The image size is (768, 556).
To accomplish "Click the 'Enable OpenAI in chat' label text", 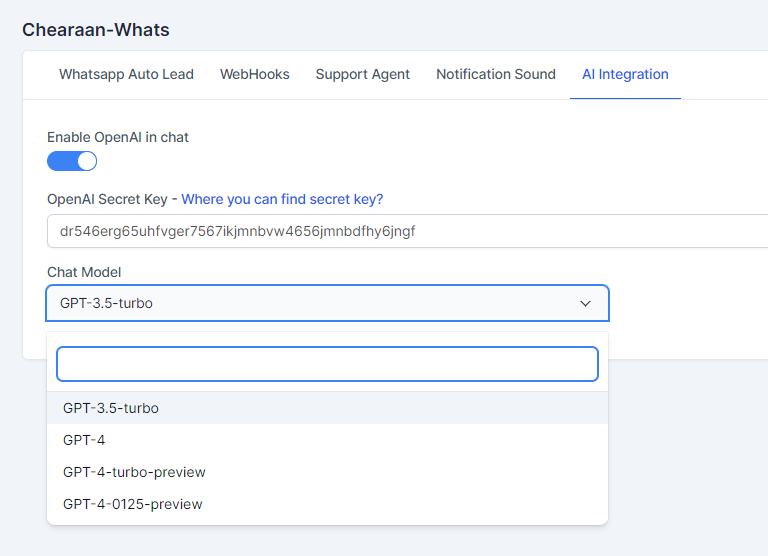I will [x=118, y=137].
